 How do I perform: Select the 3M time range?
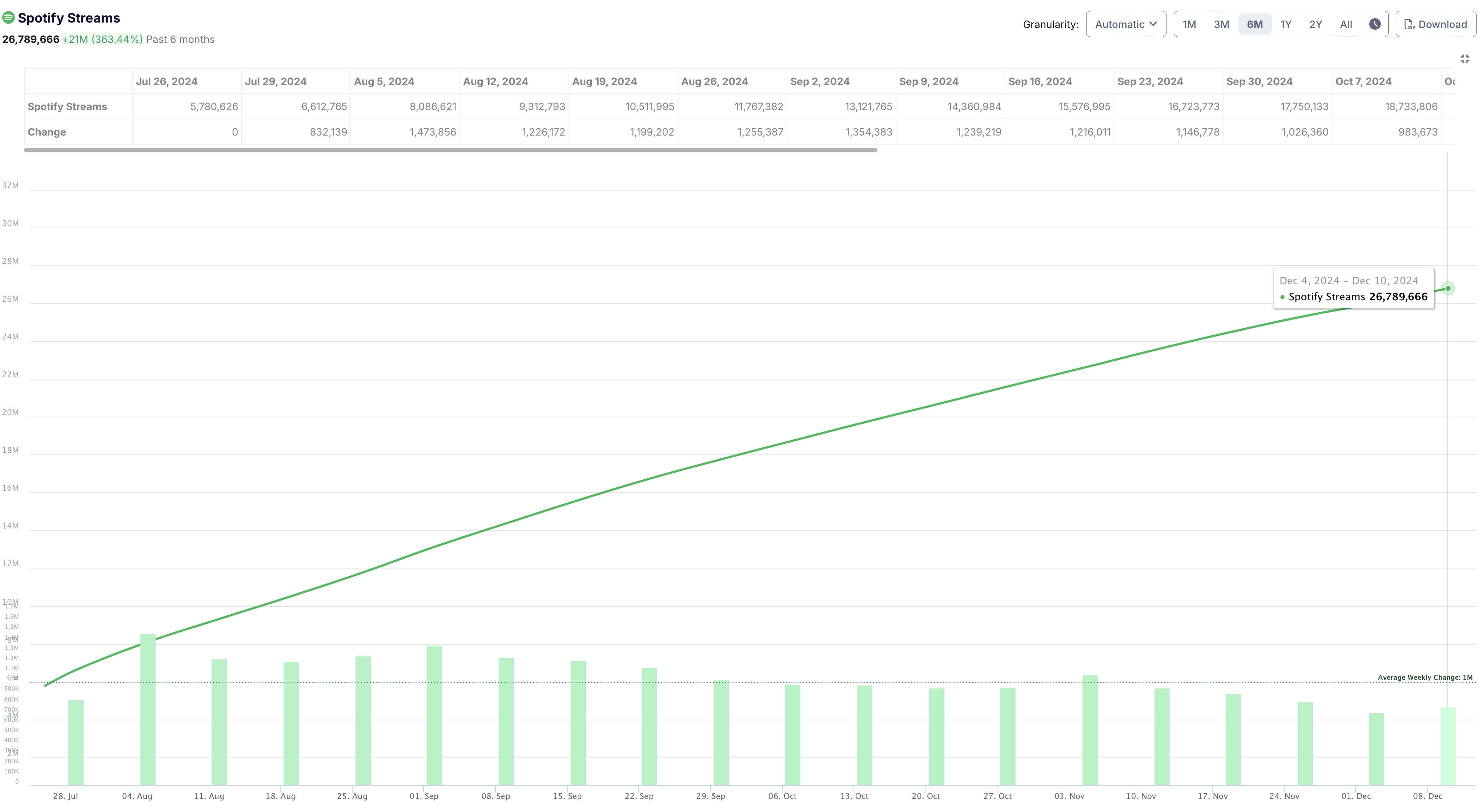pyautogui.click(x=1221, y=24)
